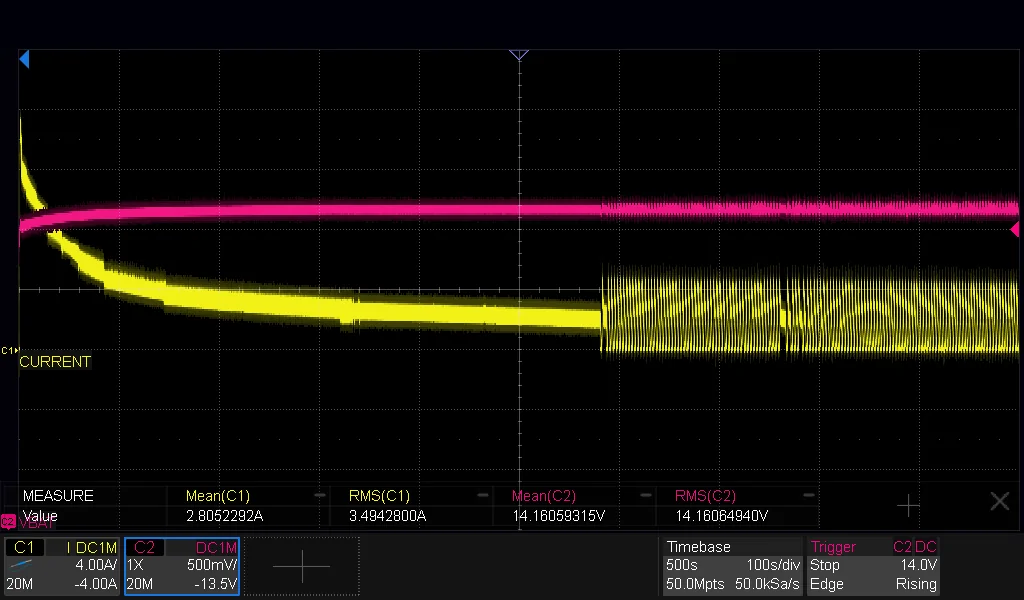Click the -4.00A offset on C1
The image size is (1024, 600).
coord(95,584)
